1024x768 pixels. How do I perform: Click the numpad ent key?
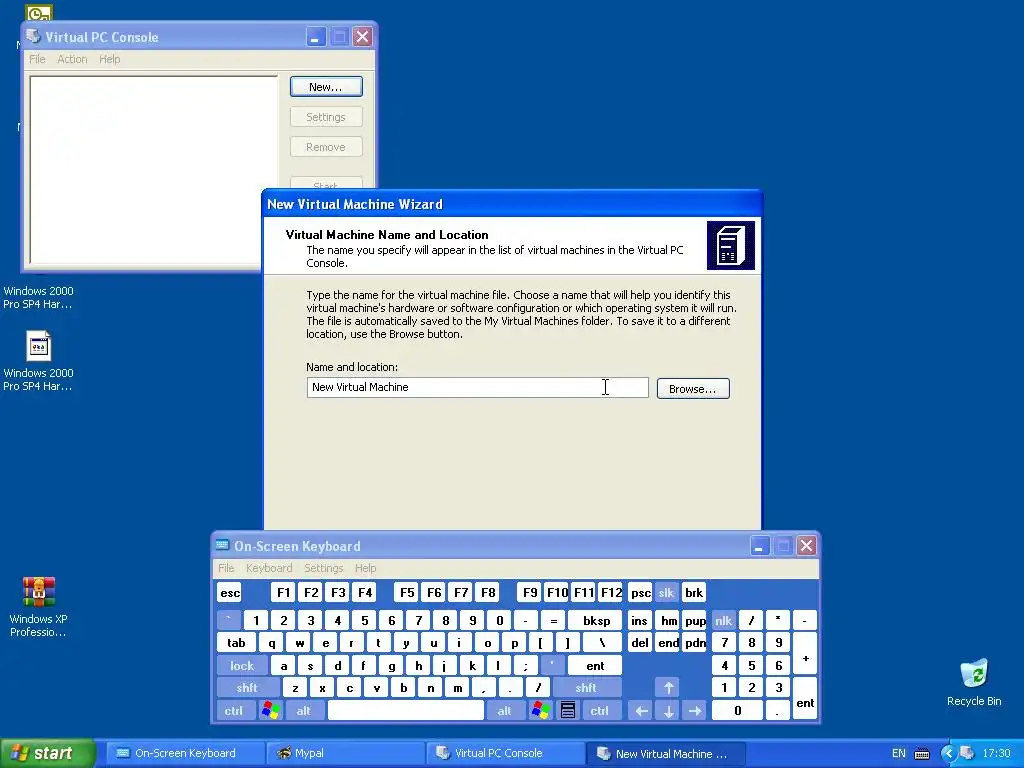pyautogui.click(x=805, y=699)
